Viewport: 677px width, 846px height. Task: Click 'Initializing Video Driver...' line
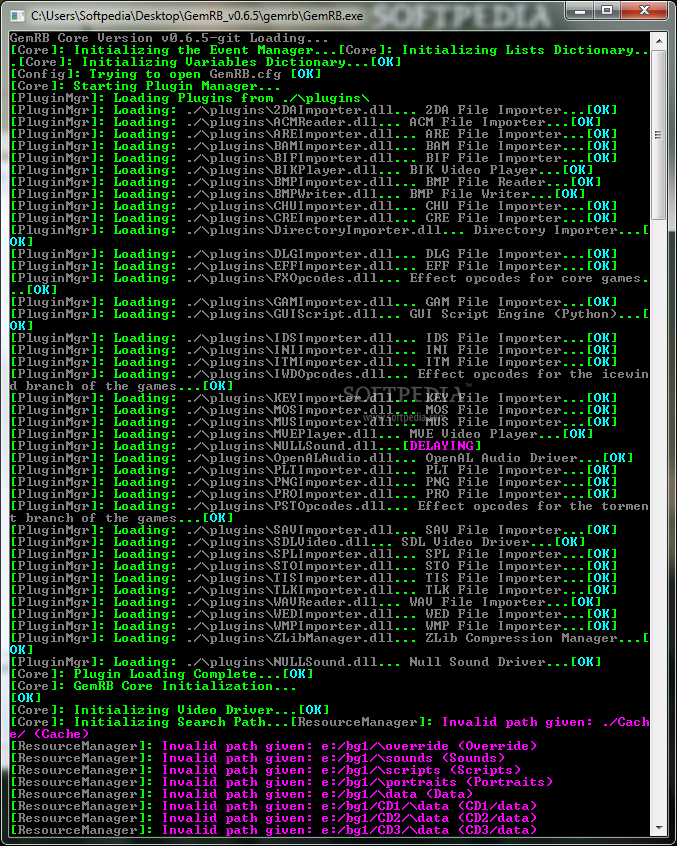click(x=169, y=710)
